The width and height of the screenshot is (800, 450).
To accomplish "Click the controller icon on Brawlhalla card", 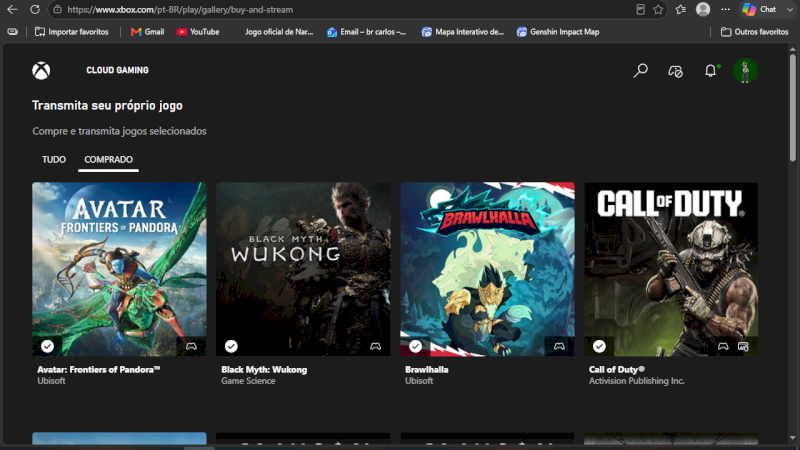I will coord(559,346).
